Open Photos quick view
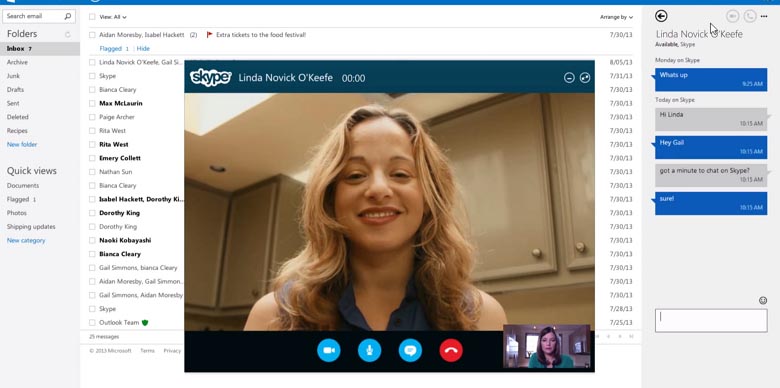The height and width of the screenshot is (388, 780). (x=17, y=213)
